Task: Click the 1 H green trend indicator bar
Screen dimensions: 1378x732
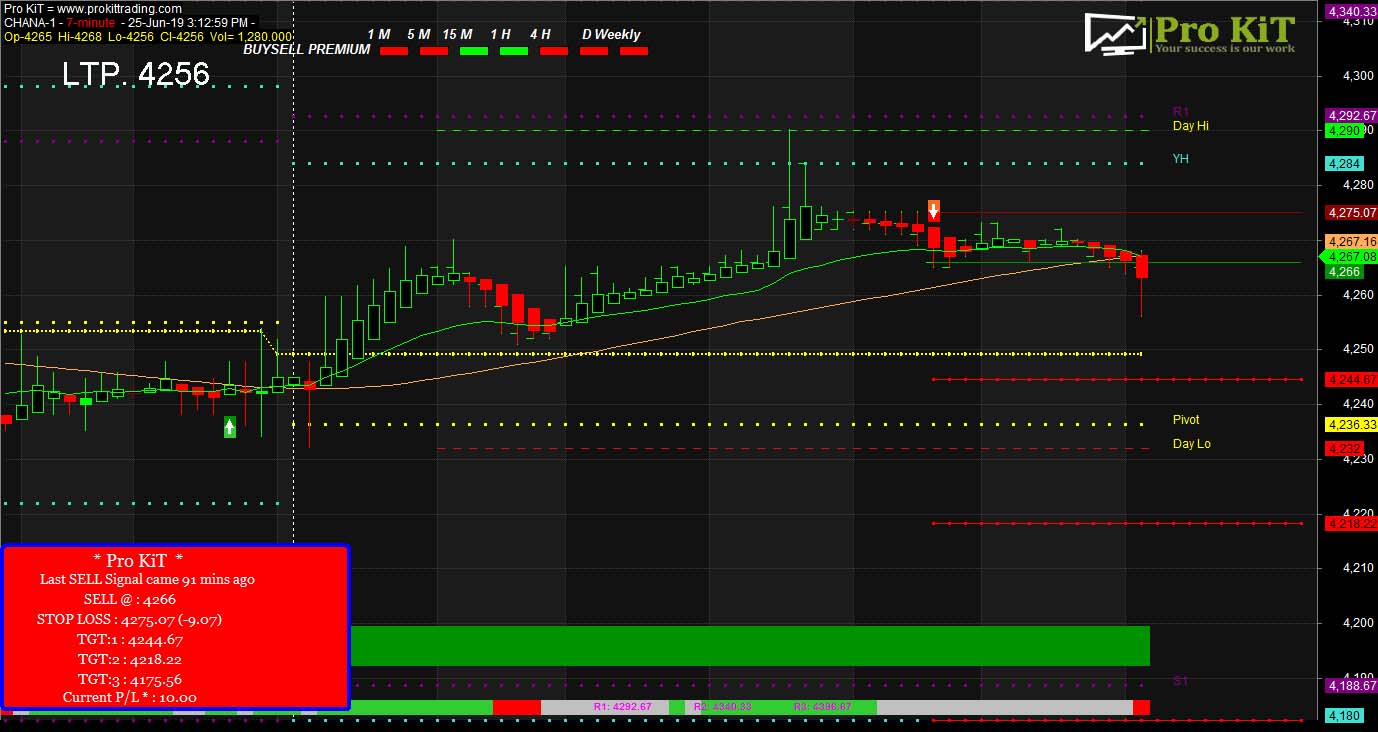Action: (x=514, y=50)
